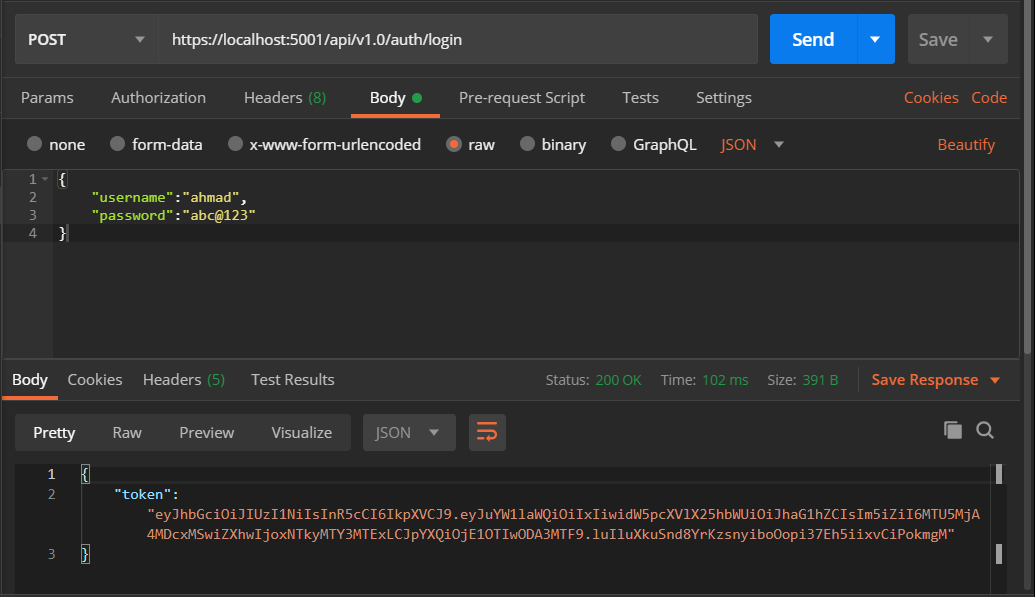Viewport: 1035px width, 597px height.
Task: Open the Pre-request Script tab
Action: click(x=521, y=98)
